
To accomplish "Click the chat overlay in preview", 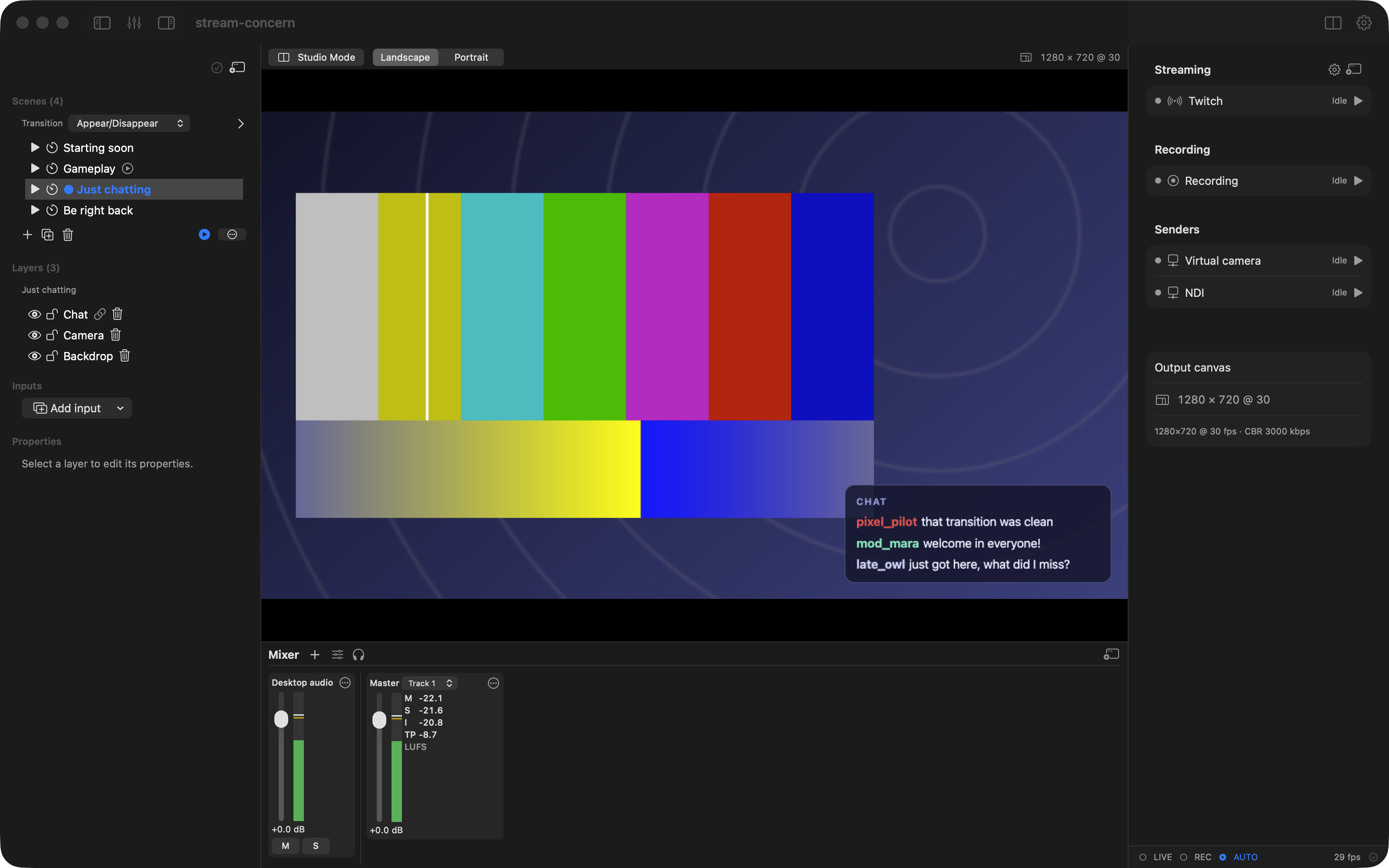I will (978, 533).
